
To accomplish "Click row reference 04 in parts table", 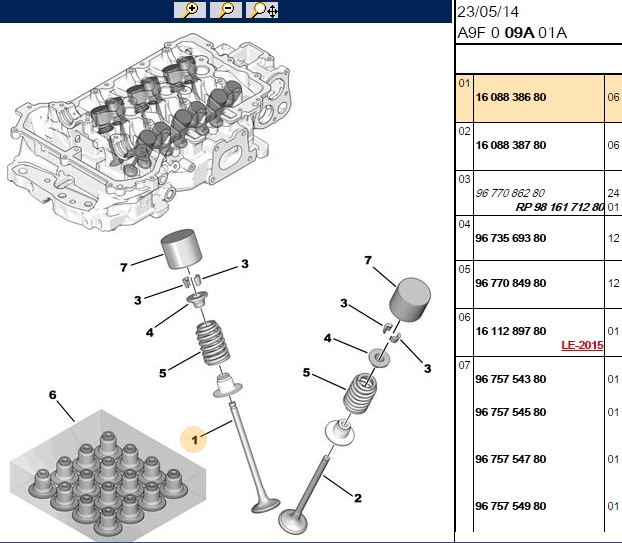I will pyautogui.click(x=464, y=224).
